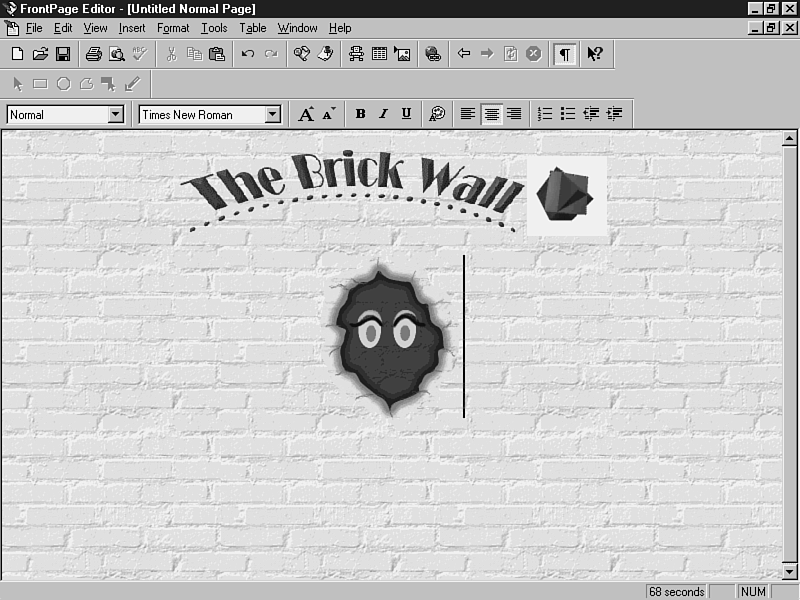Open Print Preview magnifier icon
The image size is (800, 600).
click(x=117, y=54)
